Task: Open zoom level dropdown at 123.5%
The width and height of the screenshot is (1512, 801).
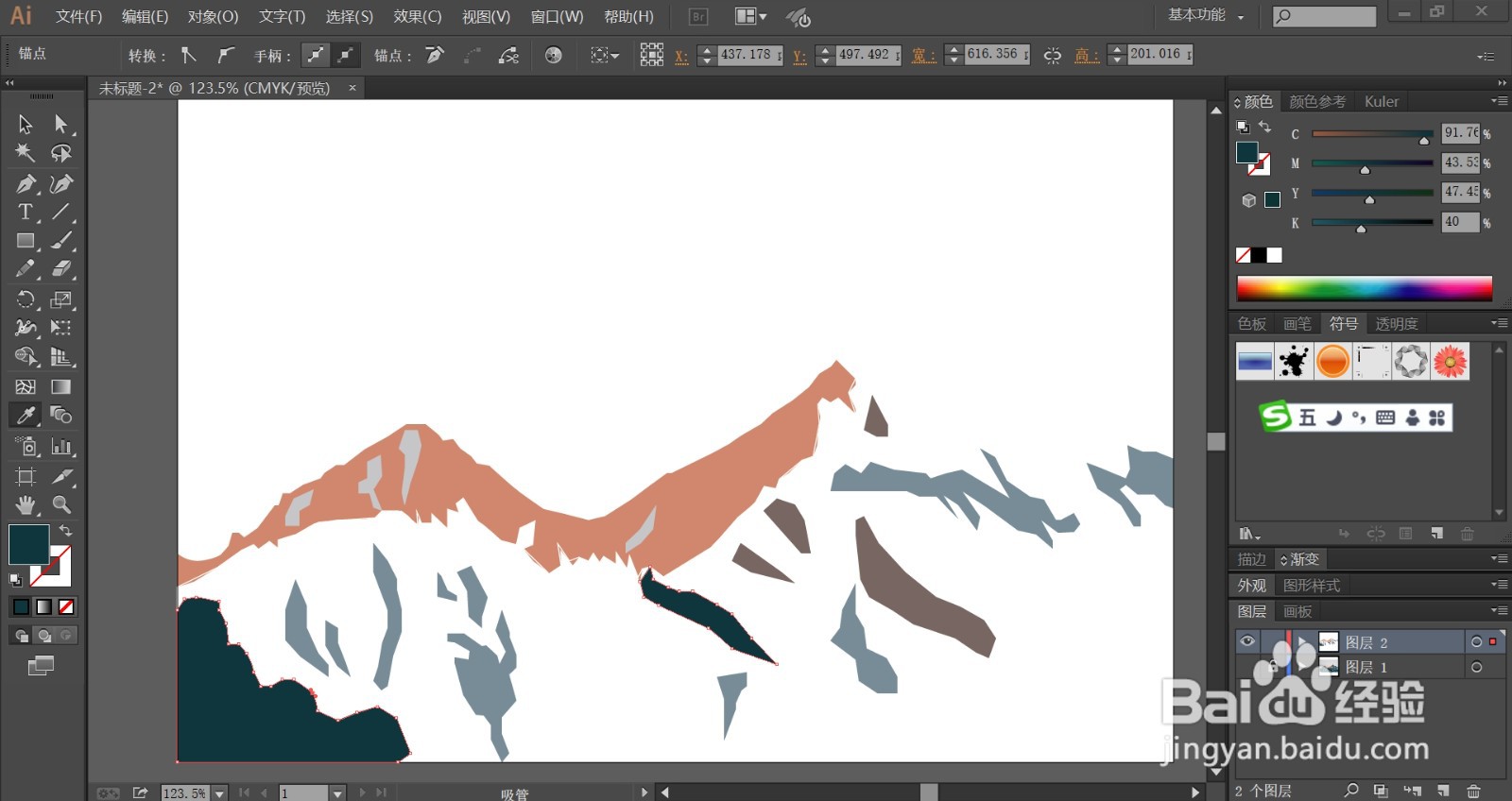Action: (219, 793)
